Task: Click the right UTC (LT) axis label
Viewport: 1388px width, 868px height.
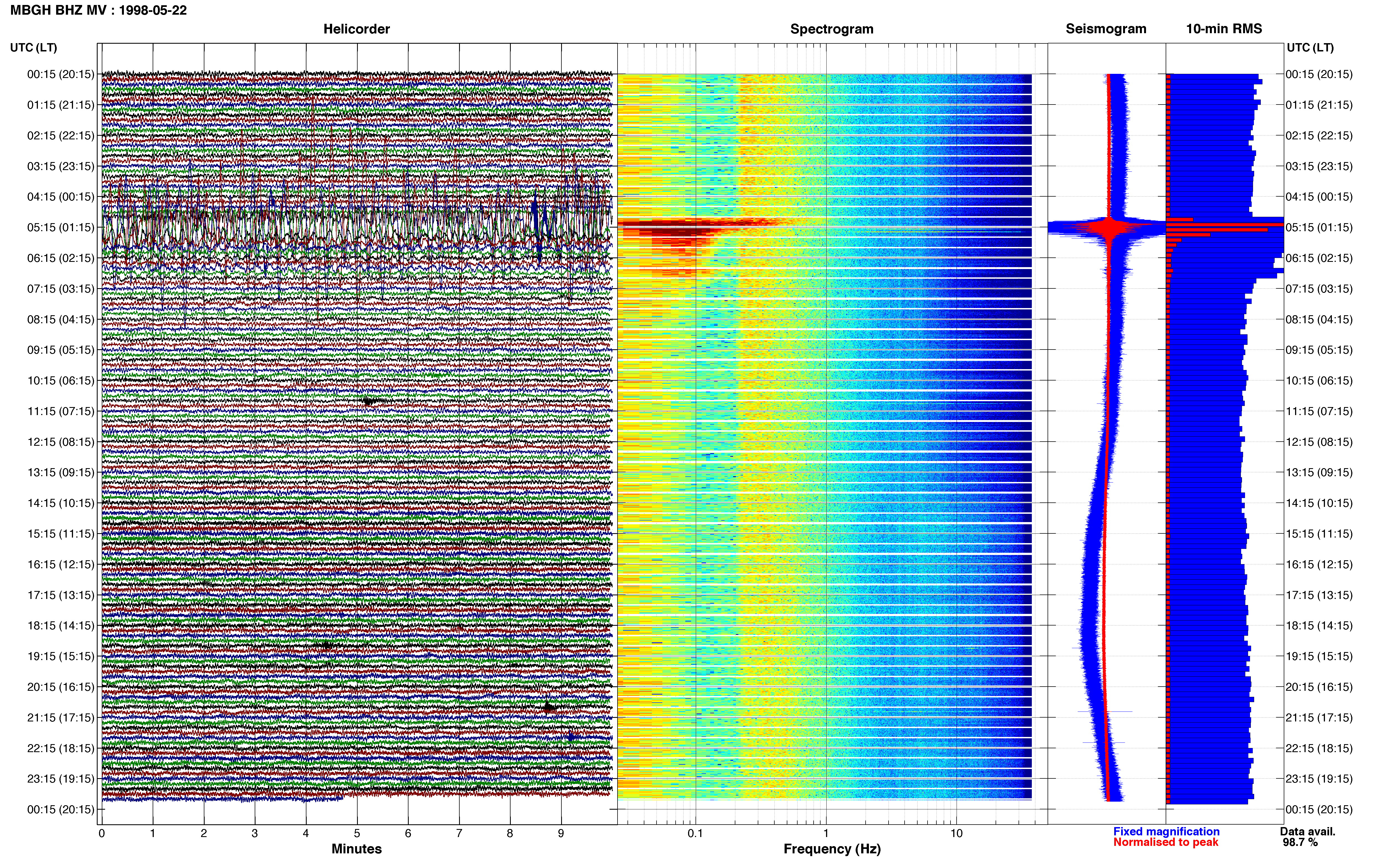Action: (1310, 48)
